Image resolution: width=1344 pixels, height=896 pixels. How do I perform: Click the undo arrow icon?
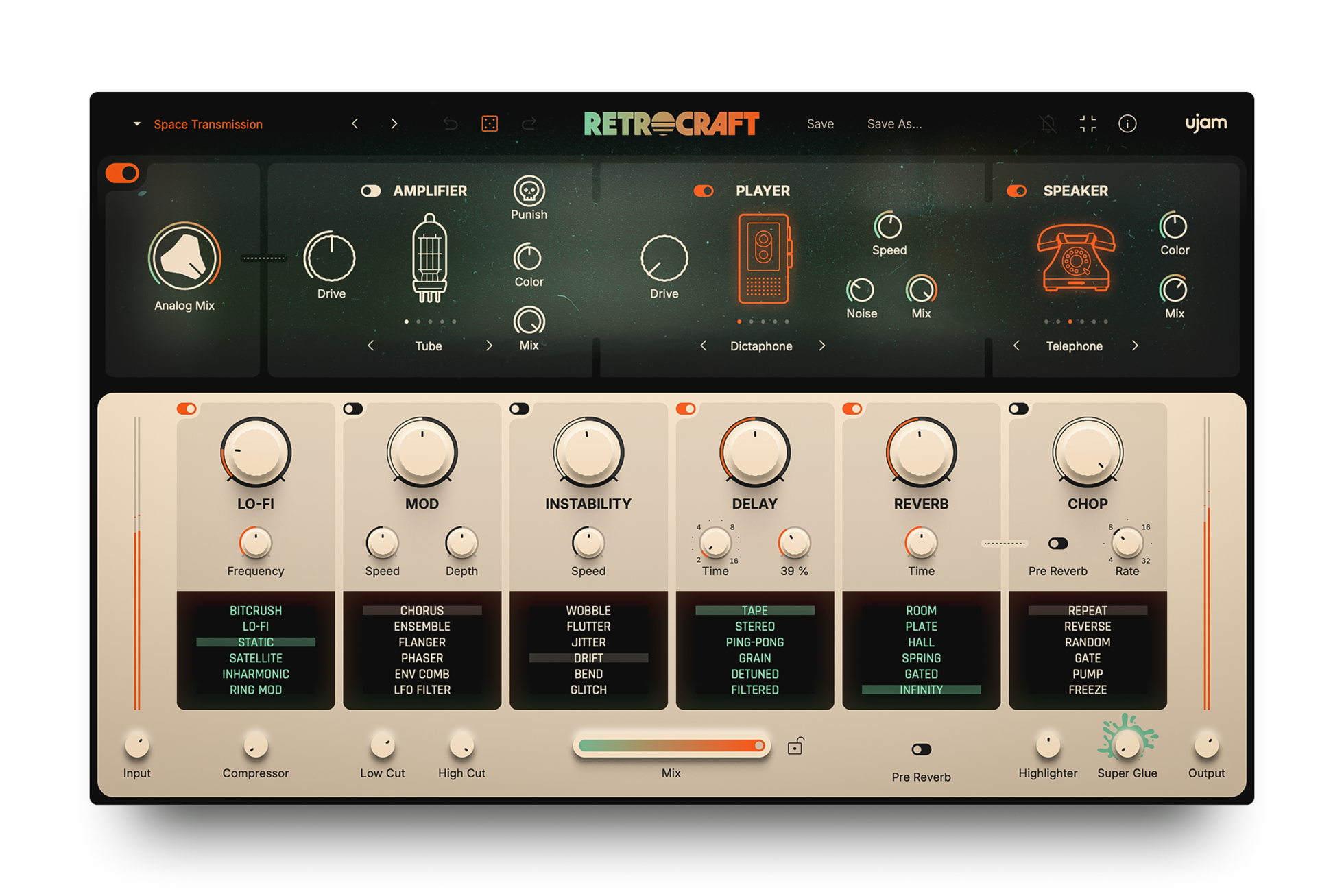click(451, 123)
